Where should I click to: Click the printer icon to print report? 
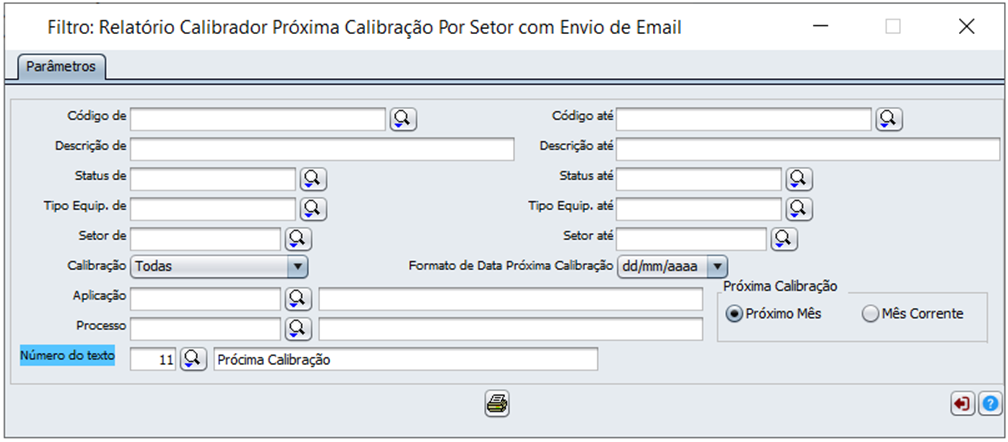(497, 403)
